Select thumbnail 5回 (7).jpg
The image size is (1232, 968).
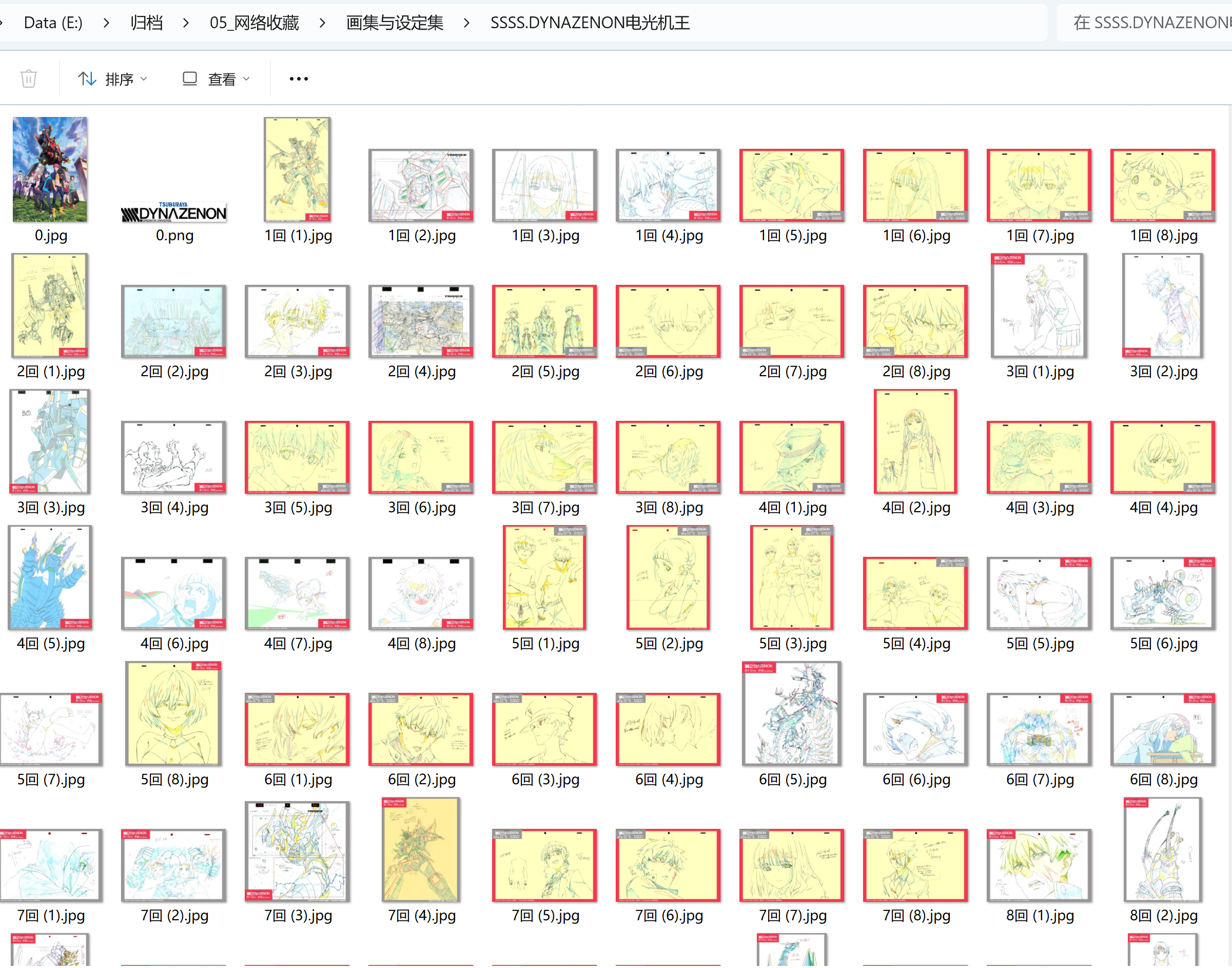coord(51,729)
